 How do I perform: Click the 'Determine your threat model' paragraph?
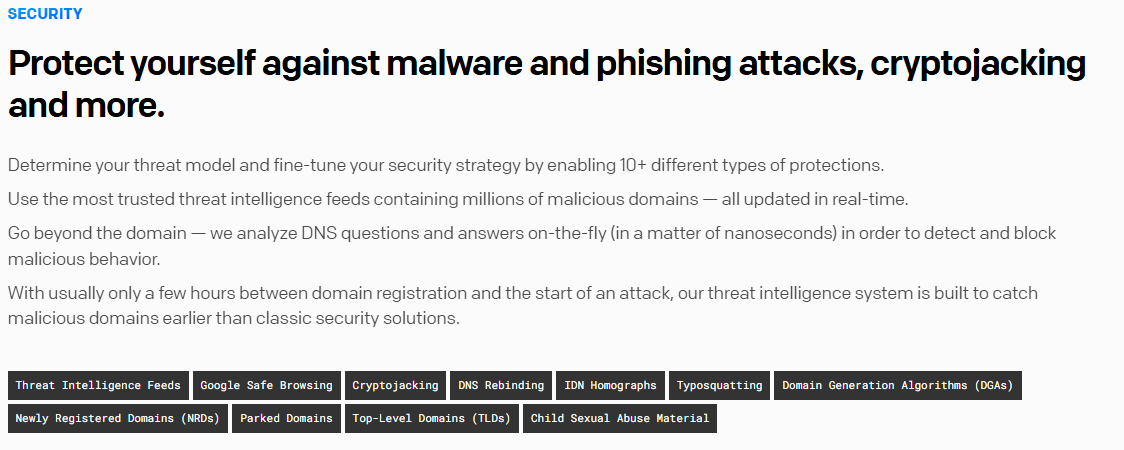click(x=445, y=165)
